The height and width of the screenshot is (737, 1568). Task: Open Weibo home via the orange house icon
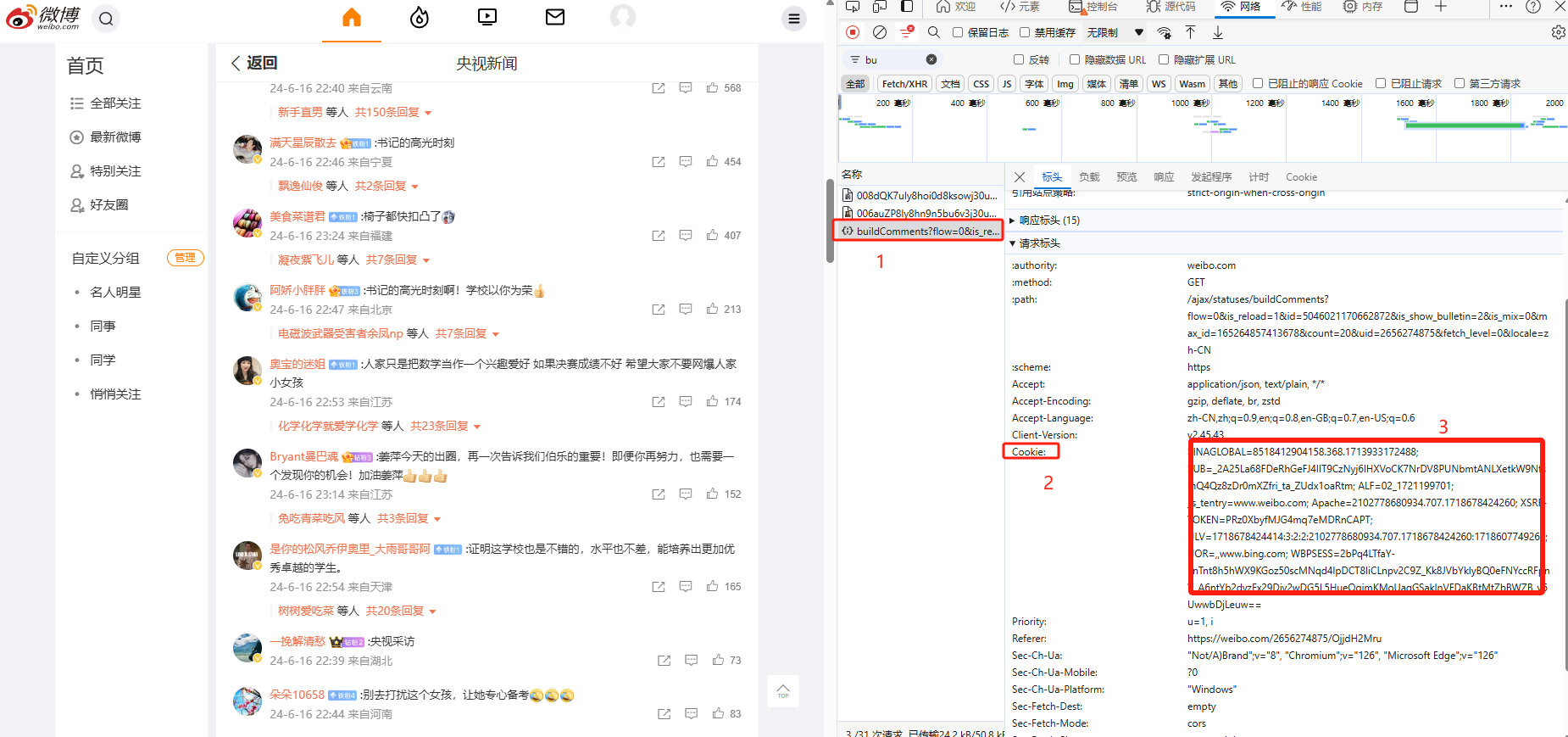(x=352, y=17)
